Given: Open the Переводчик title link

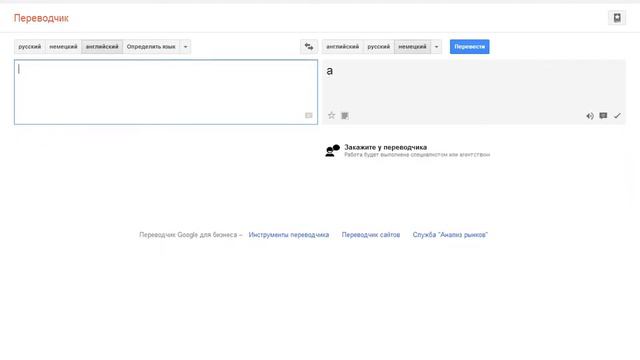Looking at the screenshot, I should point(41,18).
